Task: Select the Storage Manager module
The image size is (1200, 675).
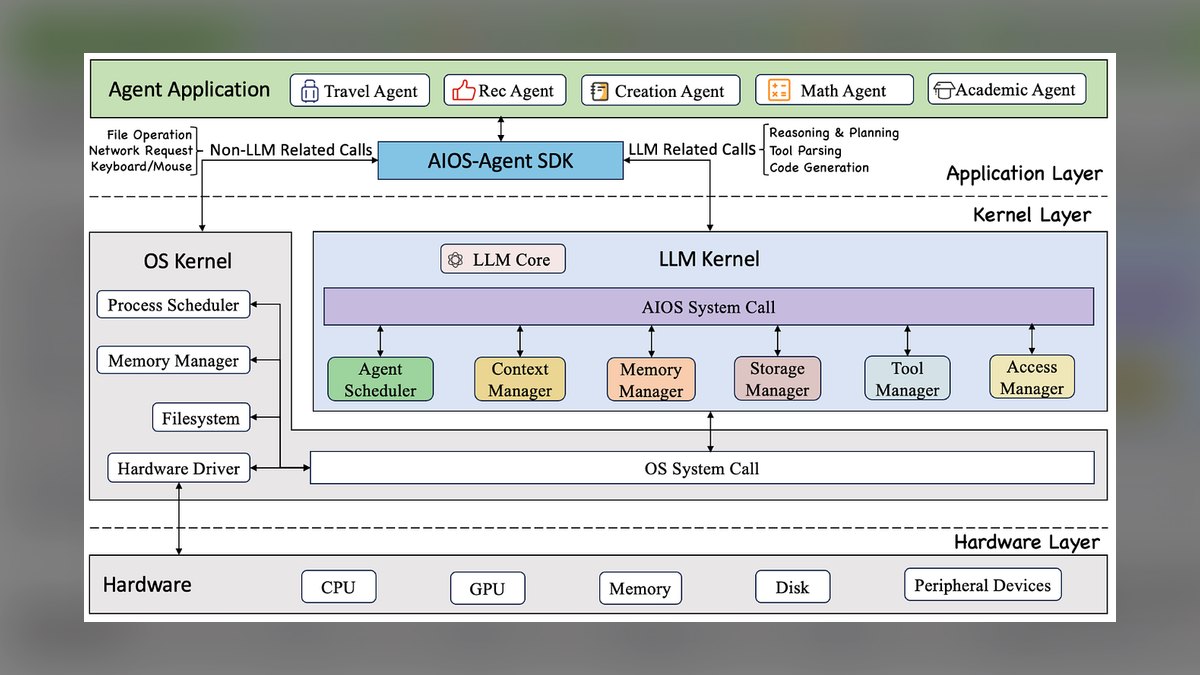Action: (778, 379)
